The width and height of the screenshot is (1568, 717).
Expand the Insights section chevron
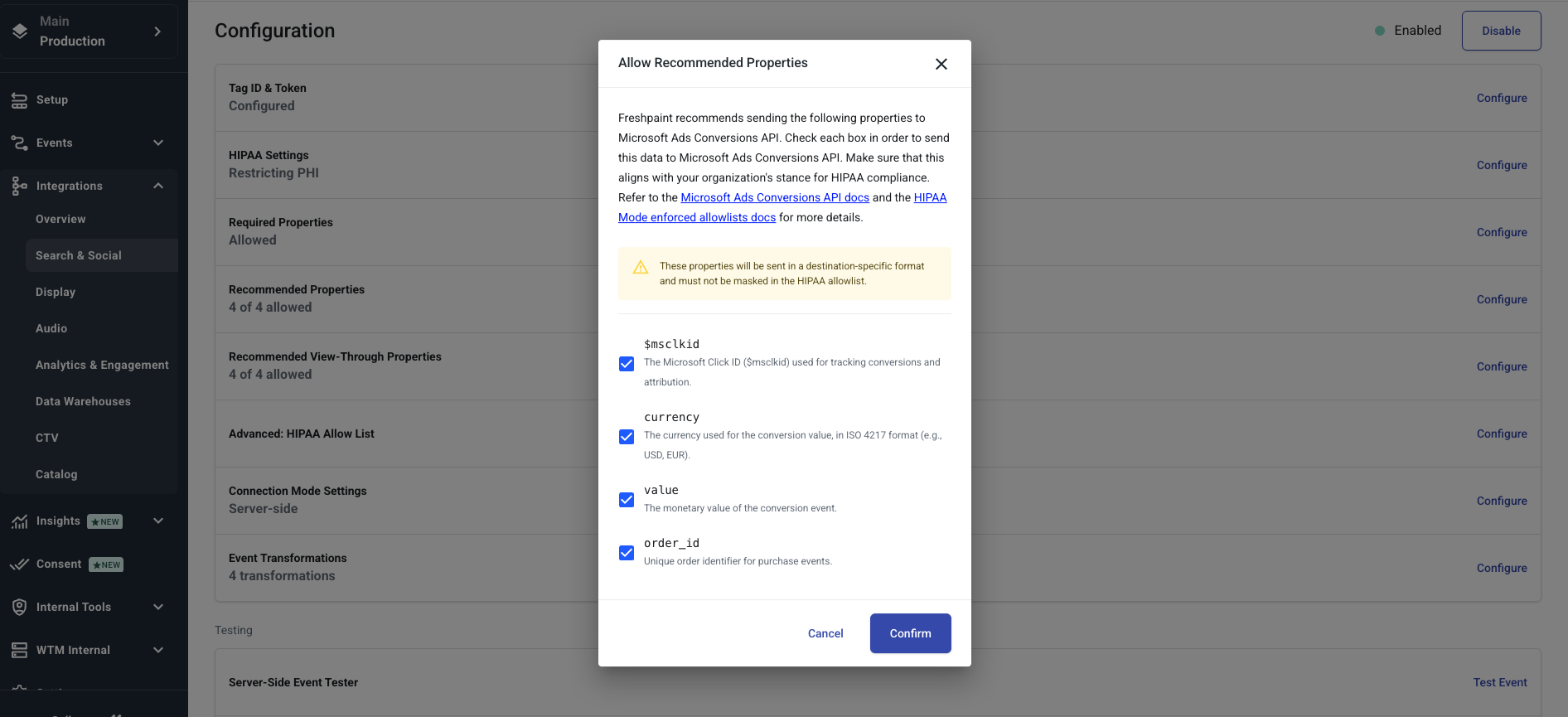coord(158,521)
